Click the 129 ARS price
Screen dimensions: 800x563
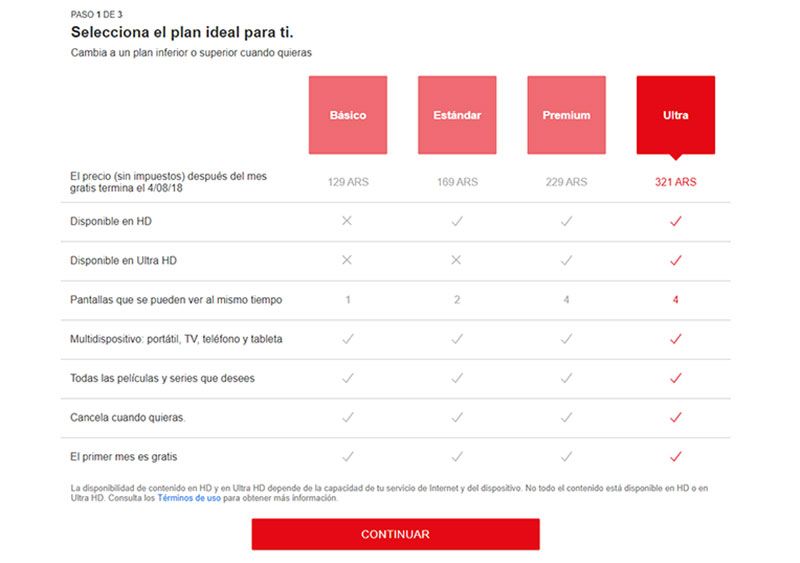(x=347, y=182)
